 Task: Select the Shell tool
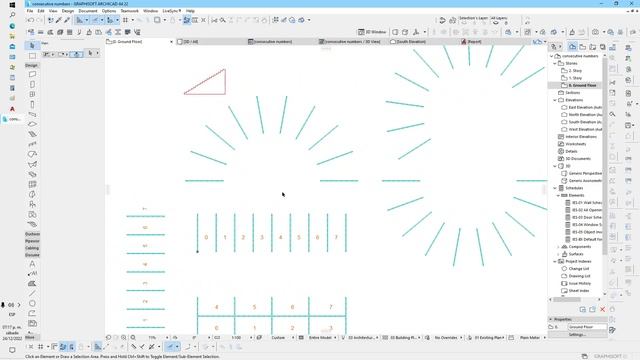pos(32,164)
